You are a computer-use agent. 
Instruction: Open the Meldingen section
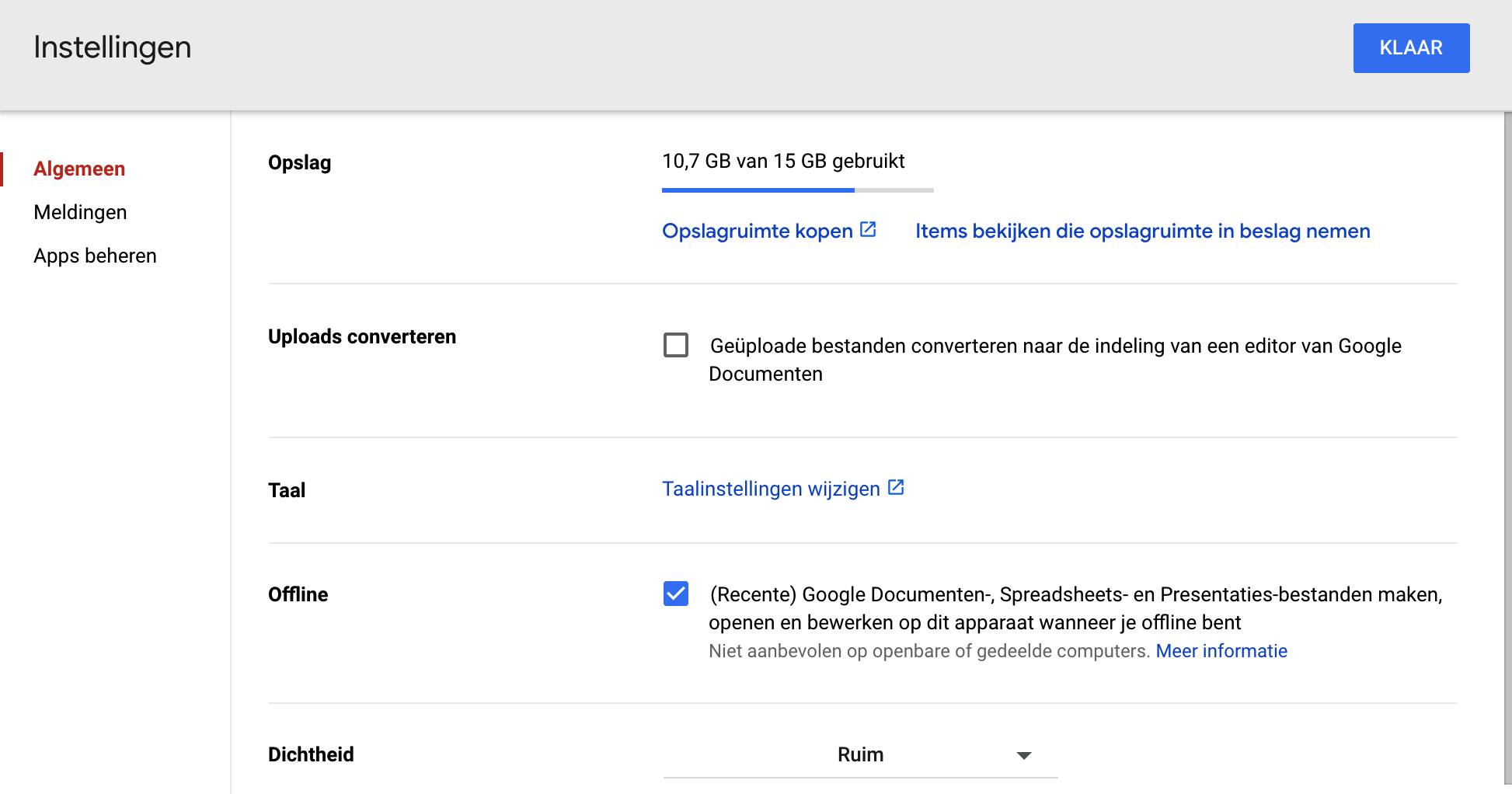click(x=80, y=213)
